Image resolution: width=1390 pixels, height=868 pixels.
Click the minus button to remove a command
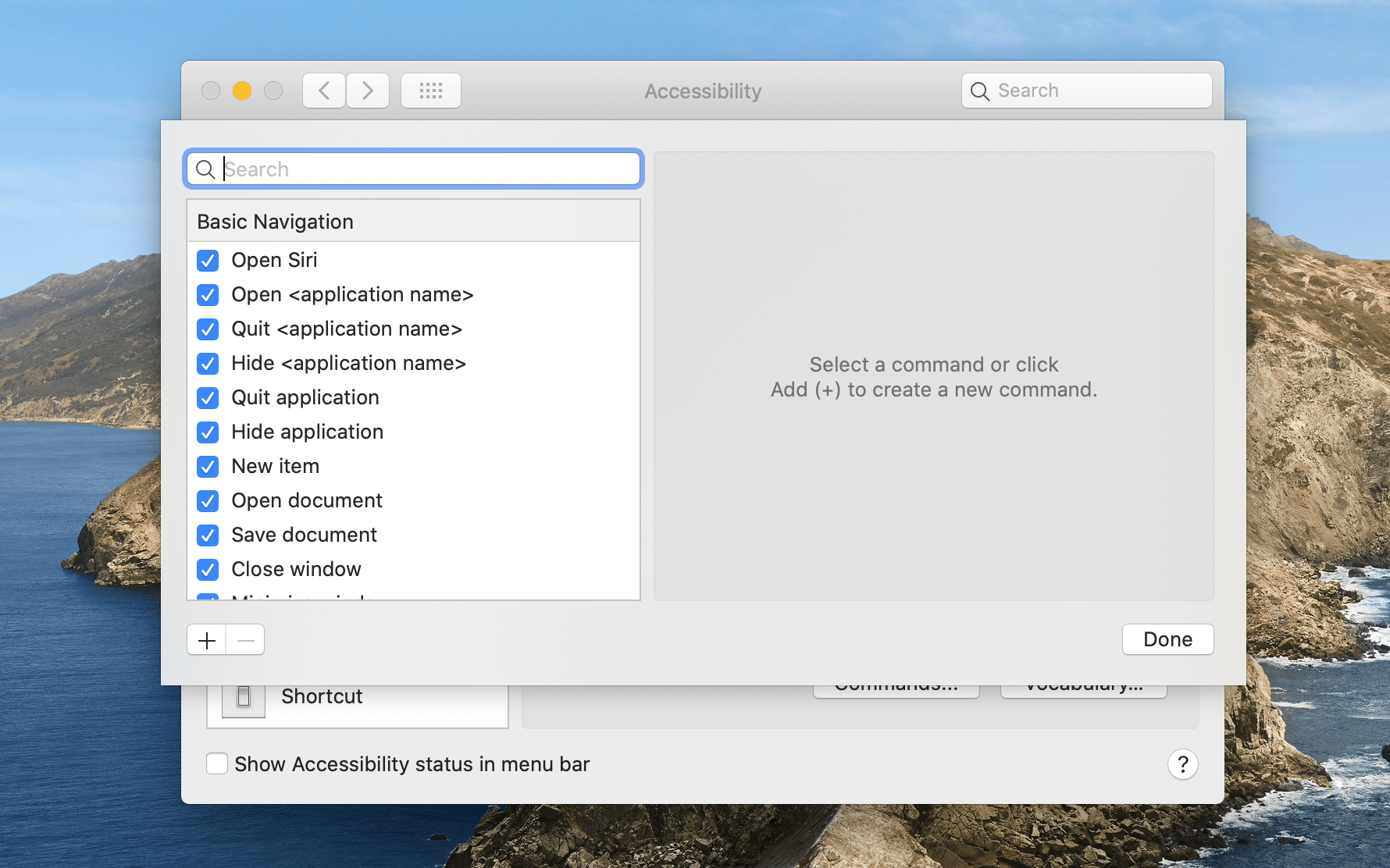[x=245, y=639]
